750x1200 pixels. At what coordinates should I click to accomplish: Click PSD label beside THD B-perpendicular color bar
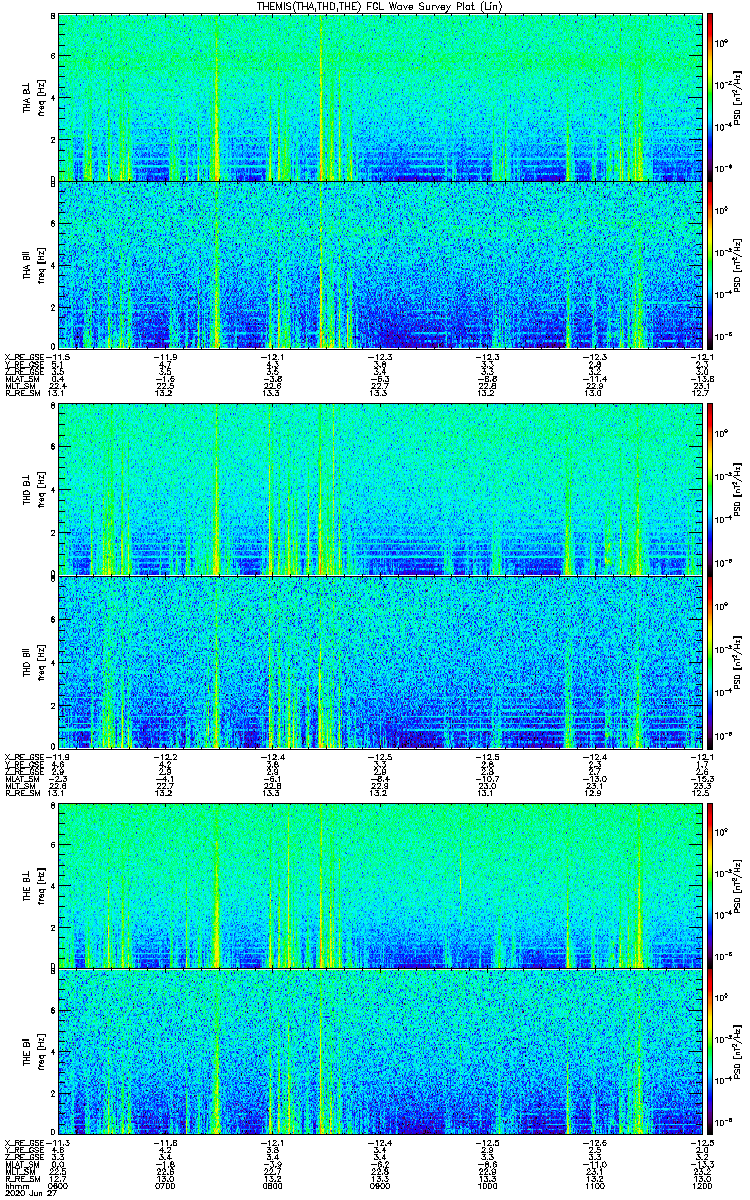tap(738, 489)
